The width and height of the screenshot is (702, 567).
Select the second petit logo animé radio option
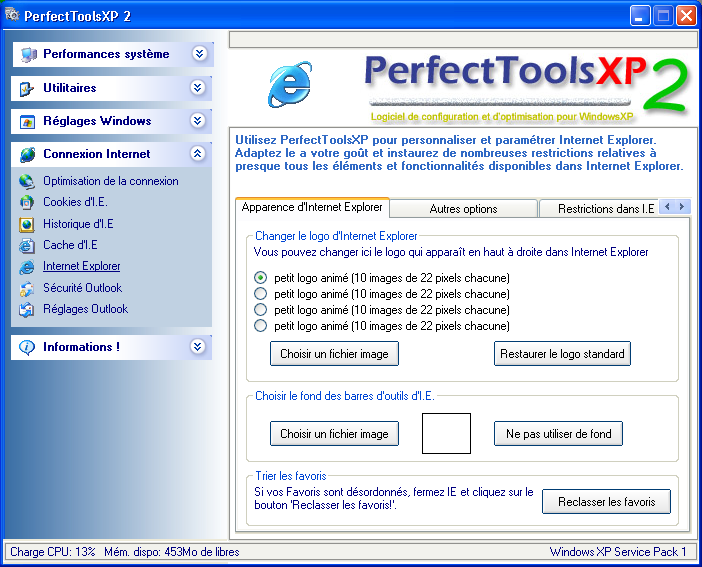[x=261, y=294]
